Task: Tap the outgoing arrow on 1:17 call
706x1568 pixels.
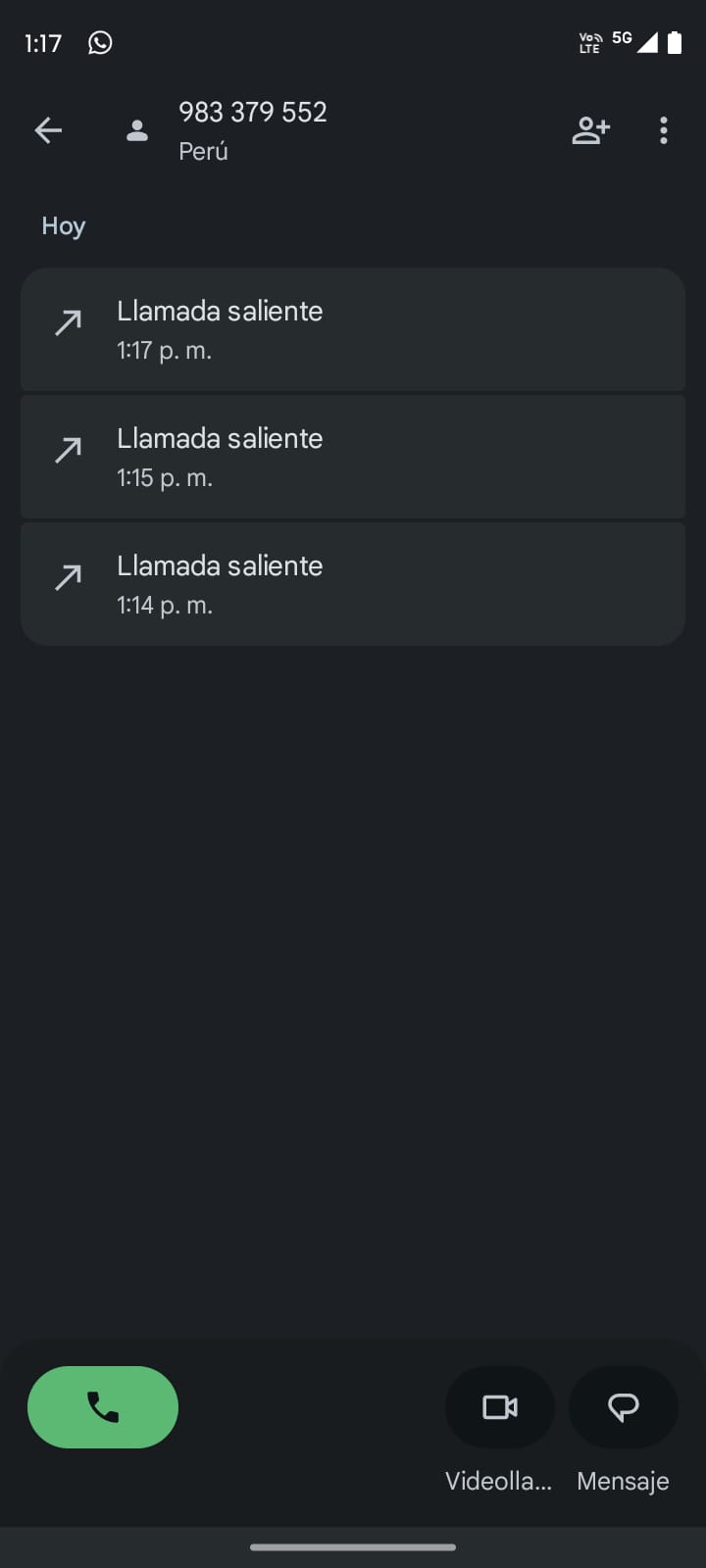Action: pyautogui.click(x=68, y=322)
